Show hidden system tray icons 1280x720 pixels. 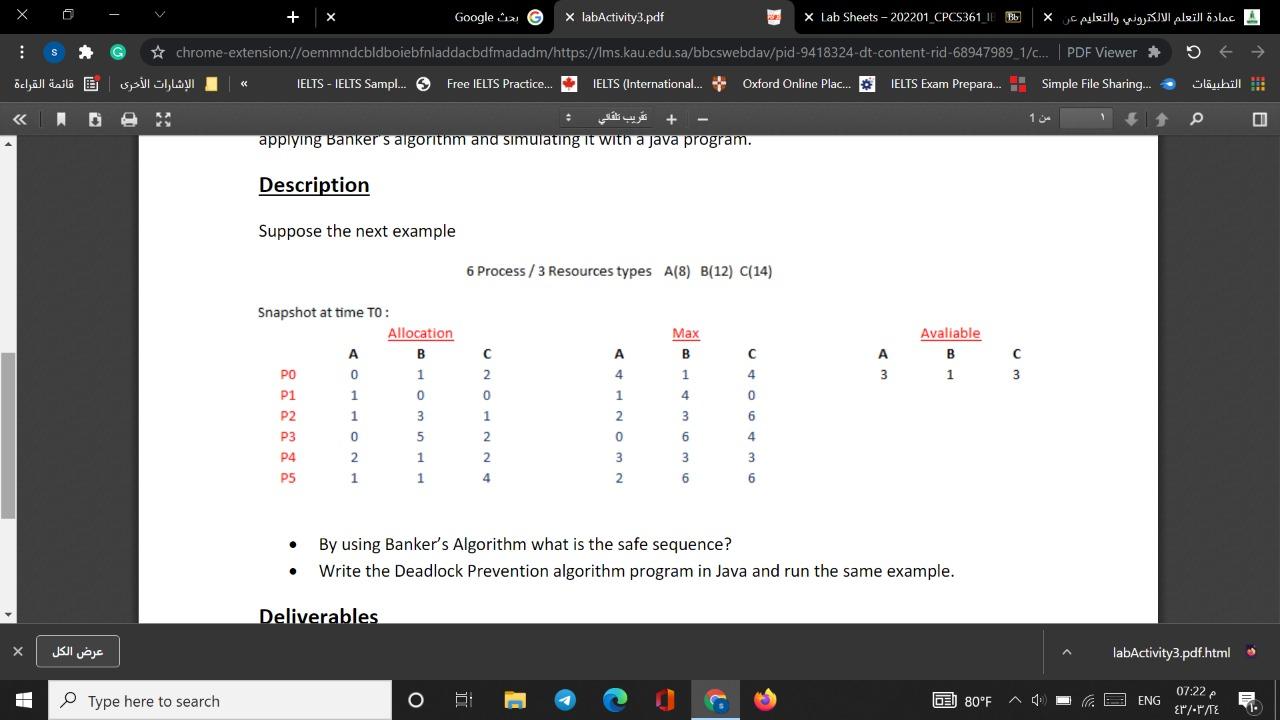pyautogui.click(x=1013, y=700)
